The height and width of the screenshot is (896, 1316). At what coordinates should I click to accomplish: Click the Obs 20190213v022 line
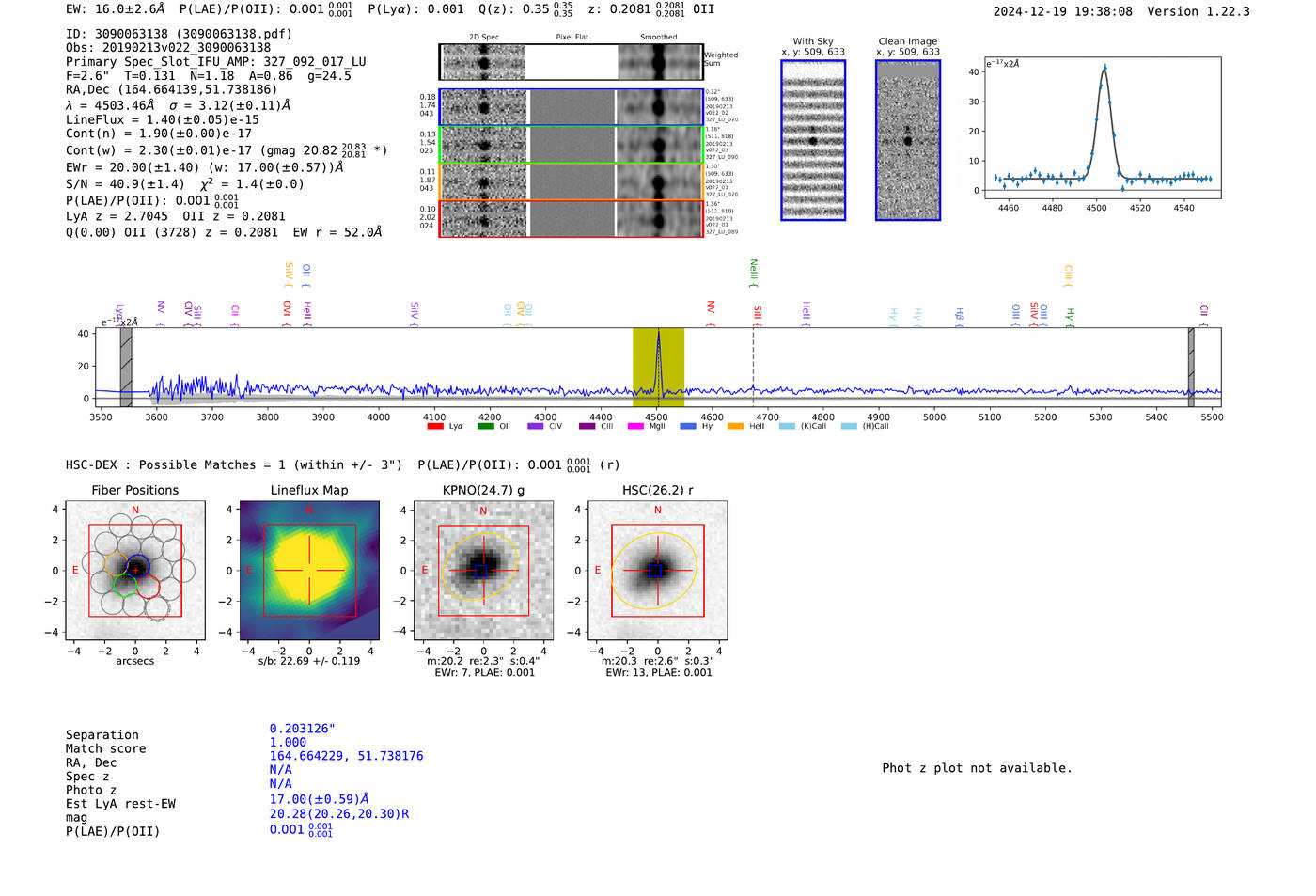[168, 48]
